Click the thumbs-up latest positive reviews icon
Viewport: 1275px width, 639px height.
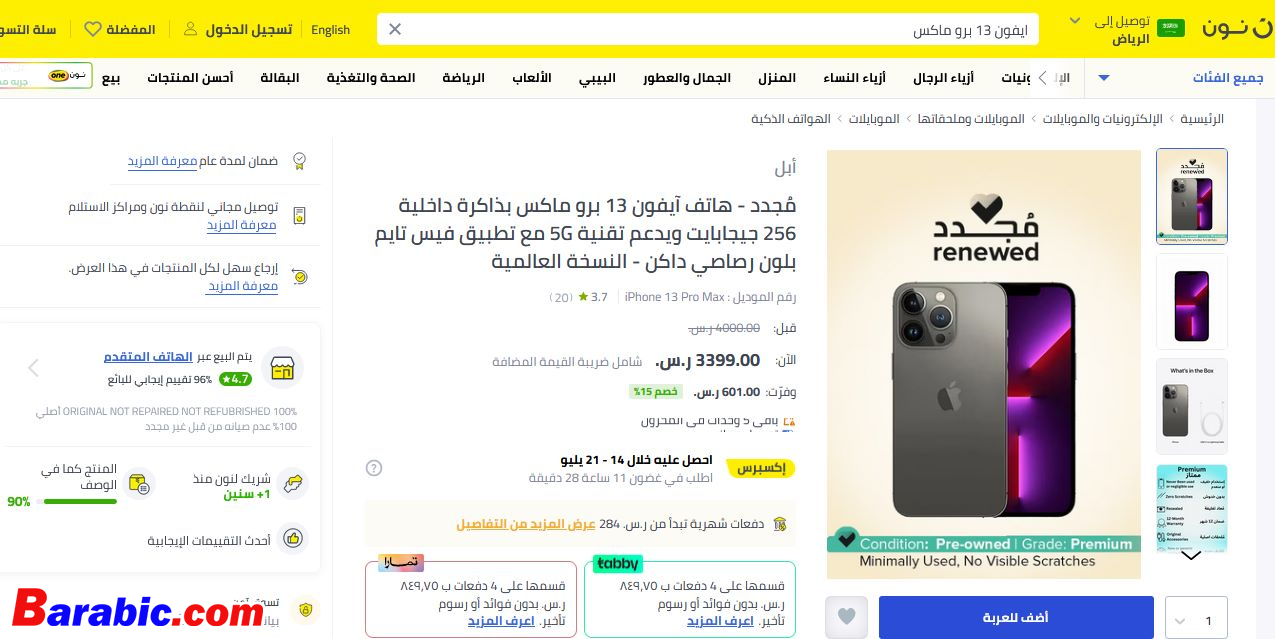pos(292,538)
